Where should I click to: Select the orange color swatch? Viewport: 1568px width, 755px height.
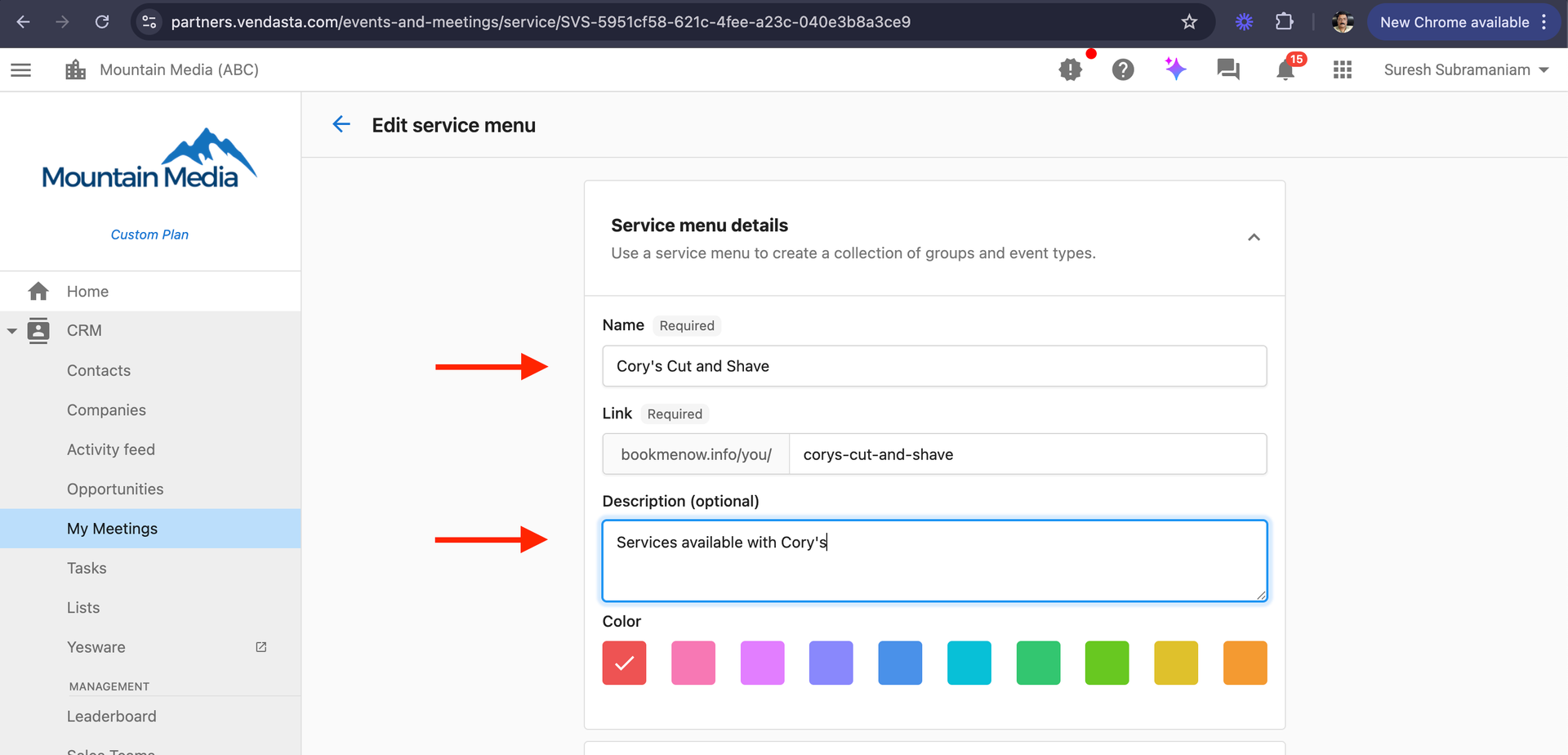click(x=1245, y=663)
